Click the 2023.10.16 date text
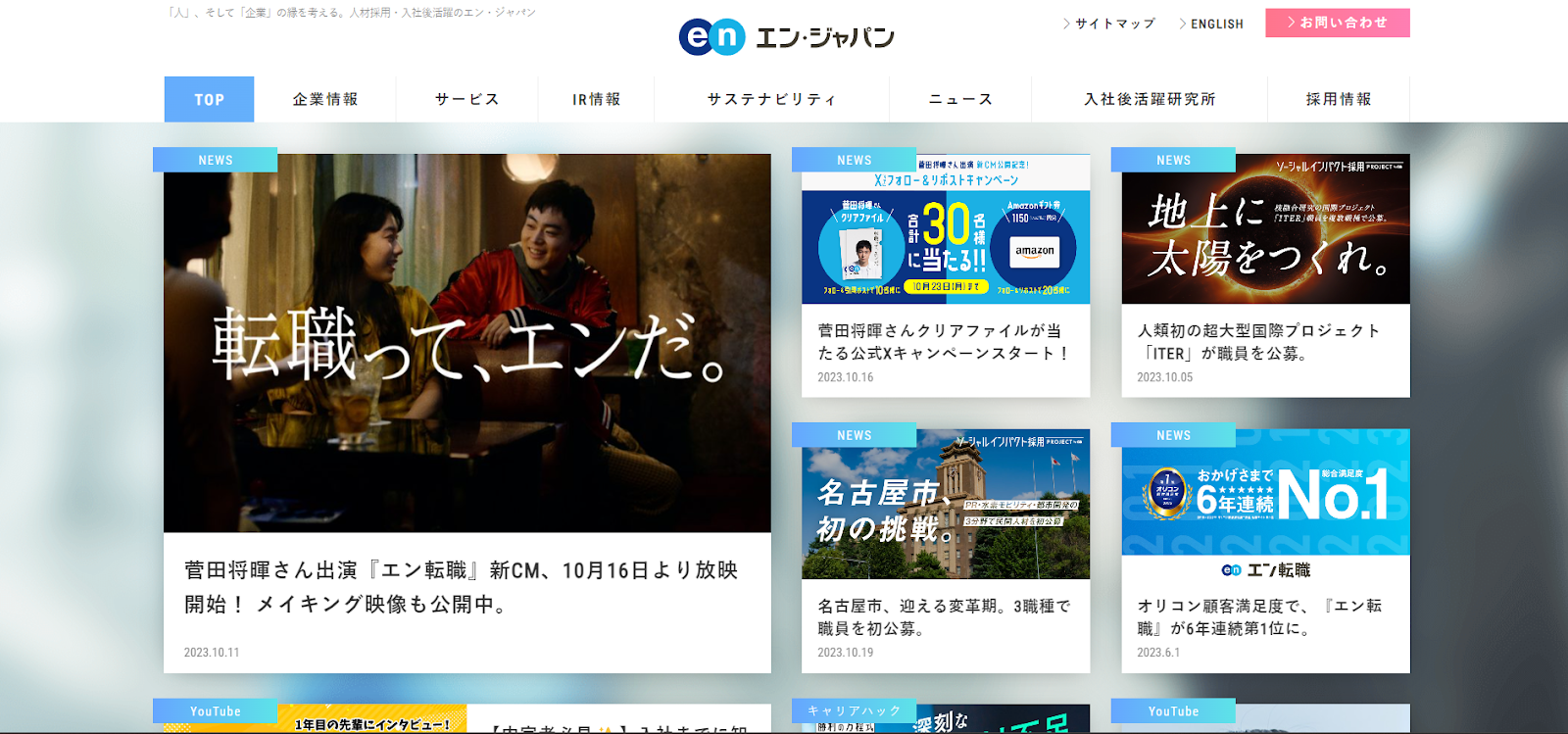 [x=846, y=377]
